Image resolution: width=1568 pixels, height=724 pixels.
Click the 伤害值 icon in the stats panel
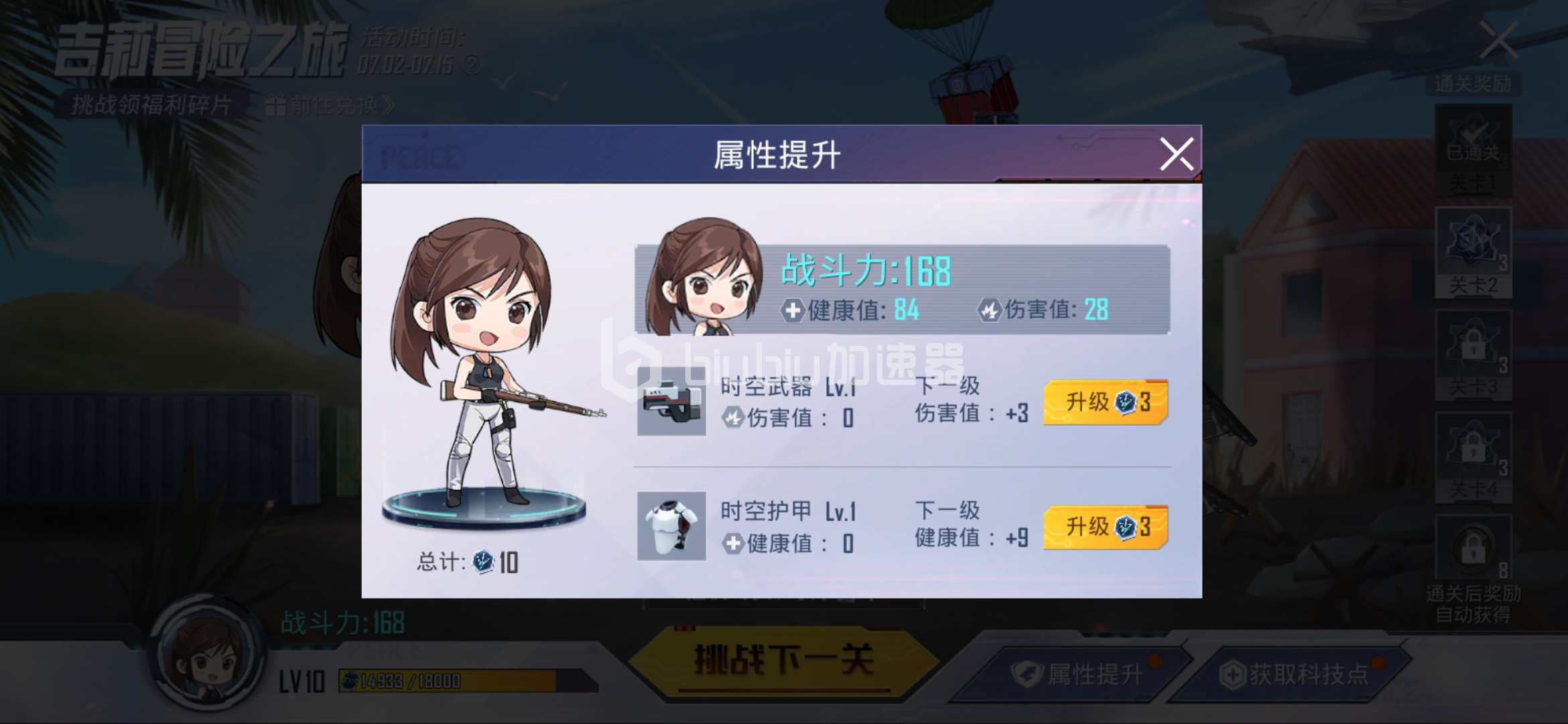(989, 310)
